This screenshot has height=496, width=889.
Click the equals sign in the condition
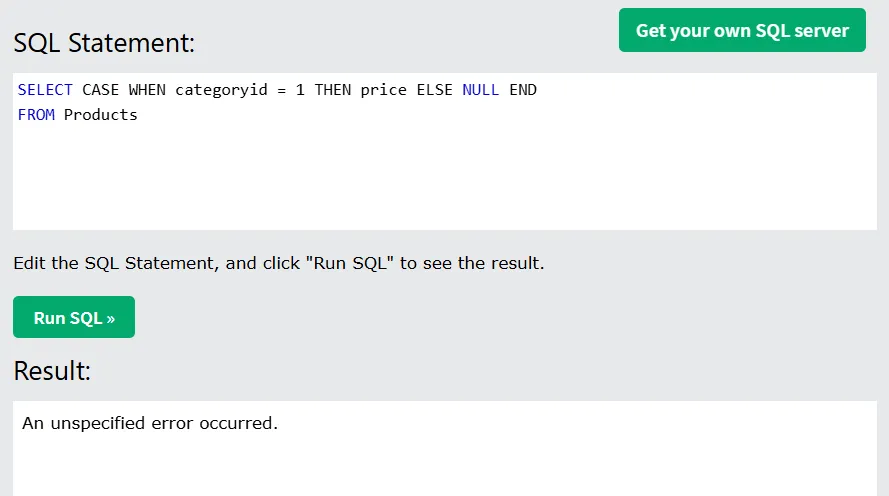click(x=281, y=90)
